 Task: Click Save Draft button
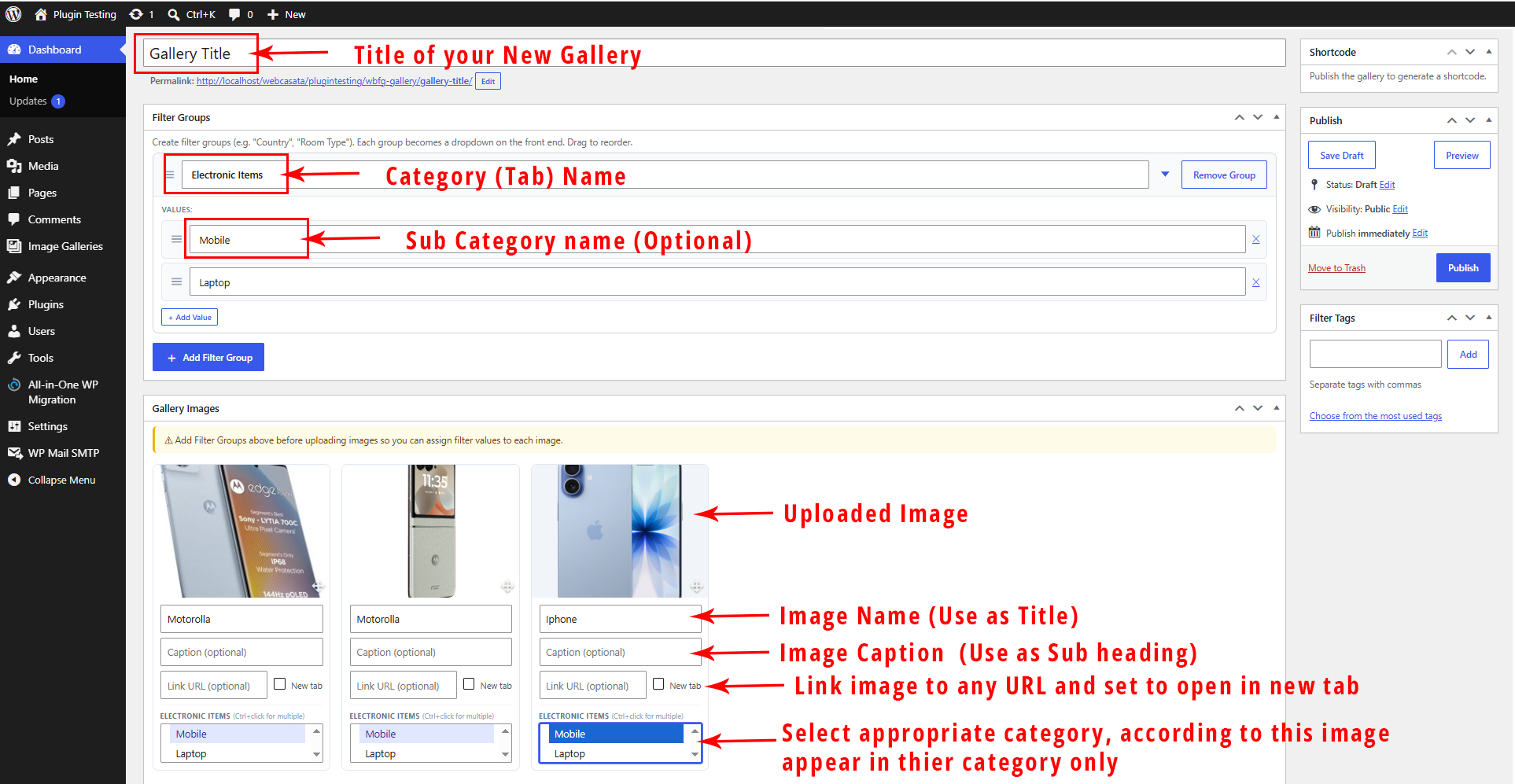coord(1342,155)
